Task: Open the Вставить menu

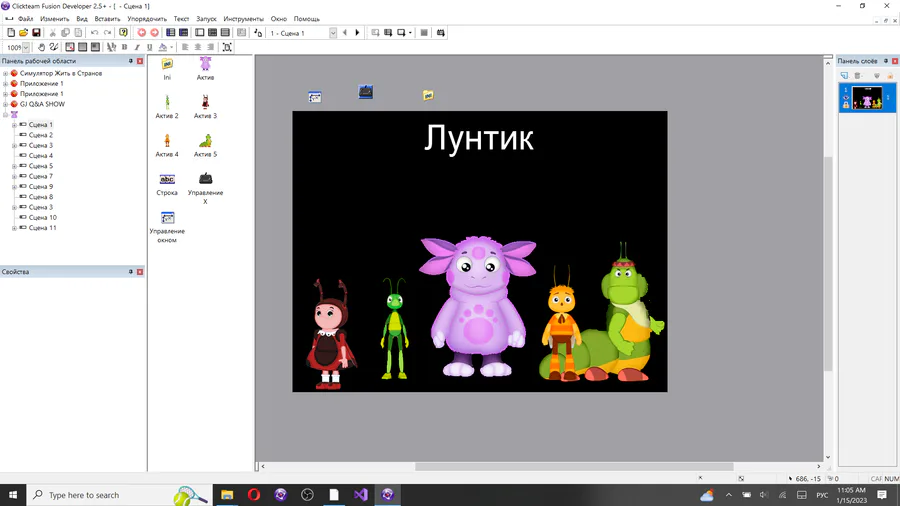Action: click(107, 19)
